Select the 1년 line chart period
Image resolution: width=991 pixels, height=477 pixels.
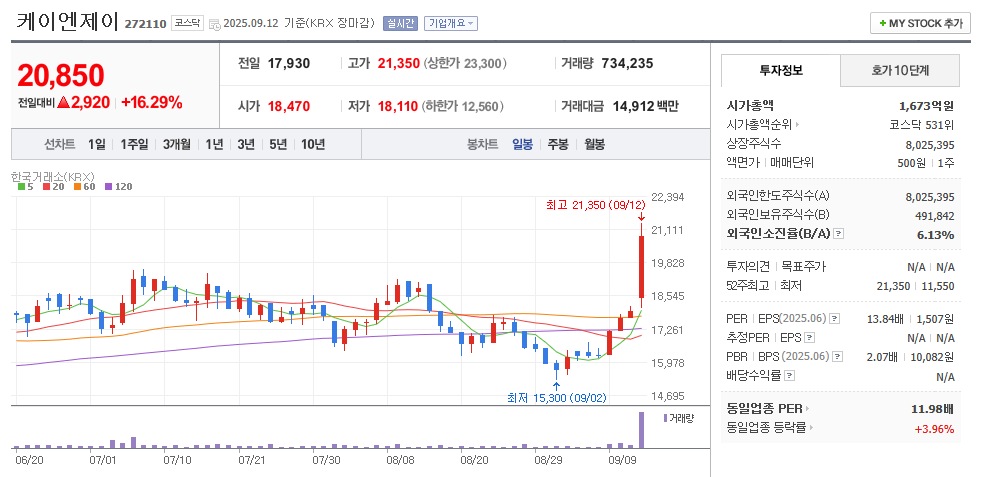click(x=214, y=145)
